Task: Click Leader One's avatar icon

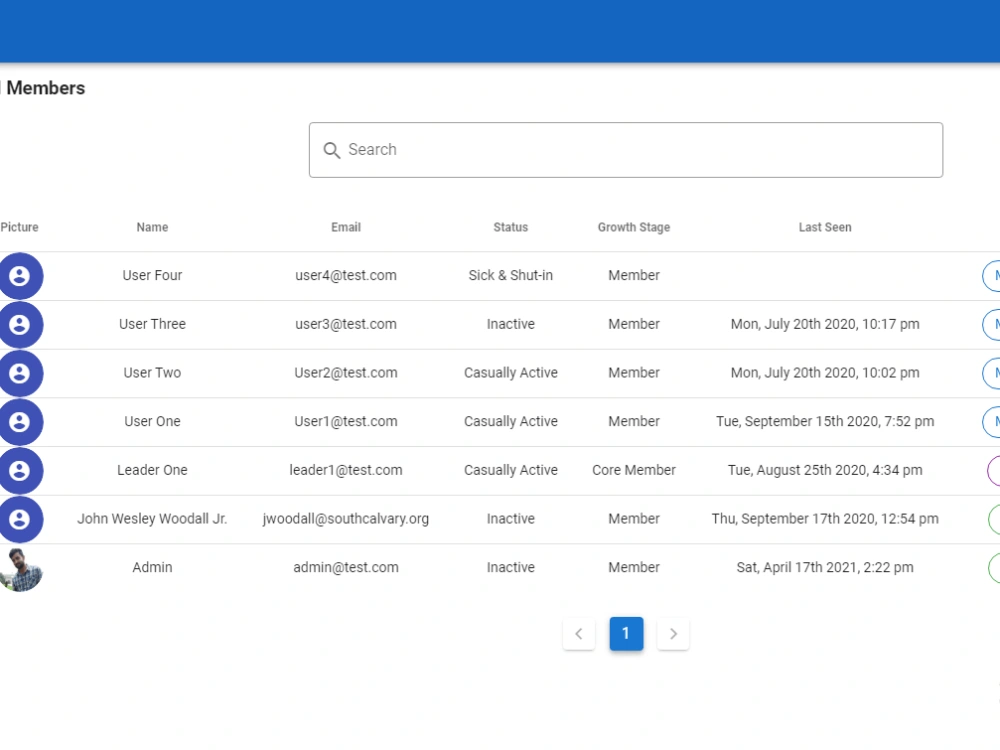Action: tap(20, 470)
